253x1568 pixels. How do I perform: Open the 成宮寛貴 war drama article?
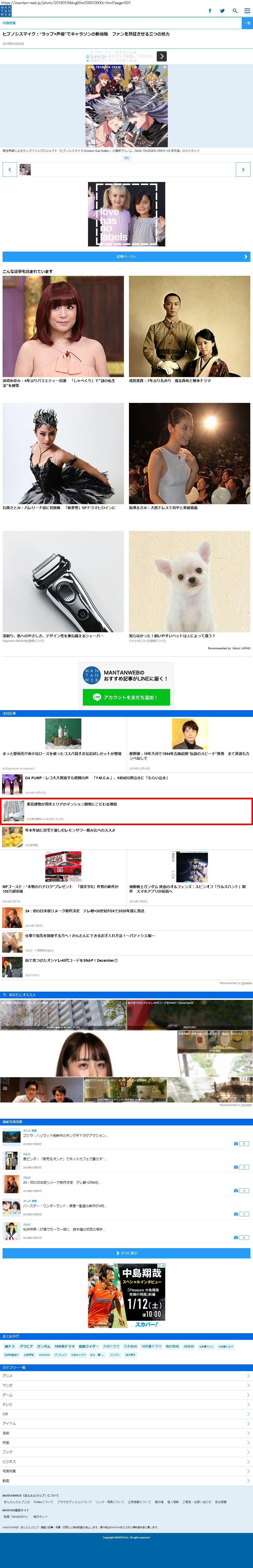(190, 329)
